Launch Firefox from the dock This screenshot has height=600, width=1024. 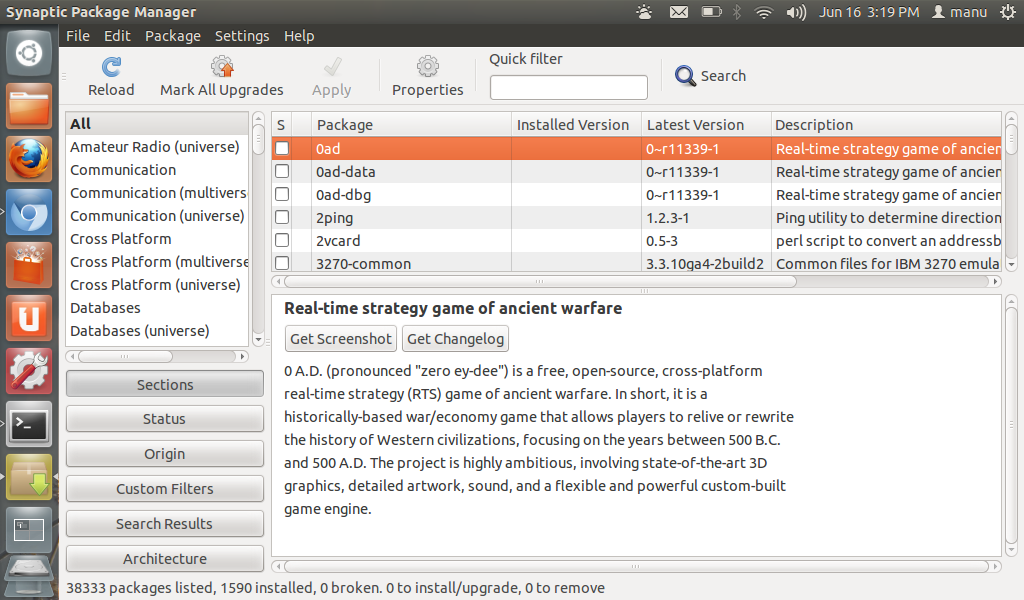click(29, 159)
